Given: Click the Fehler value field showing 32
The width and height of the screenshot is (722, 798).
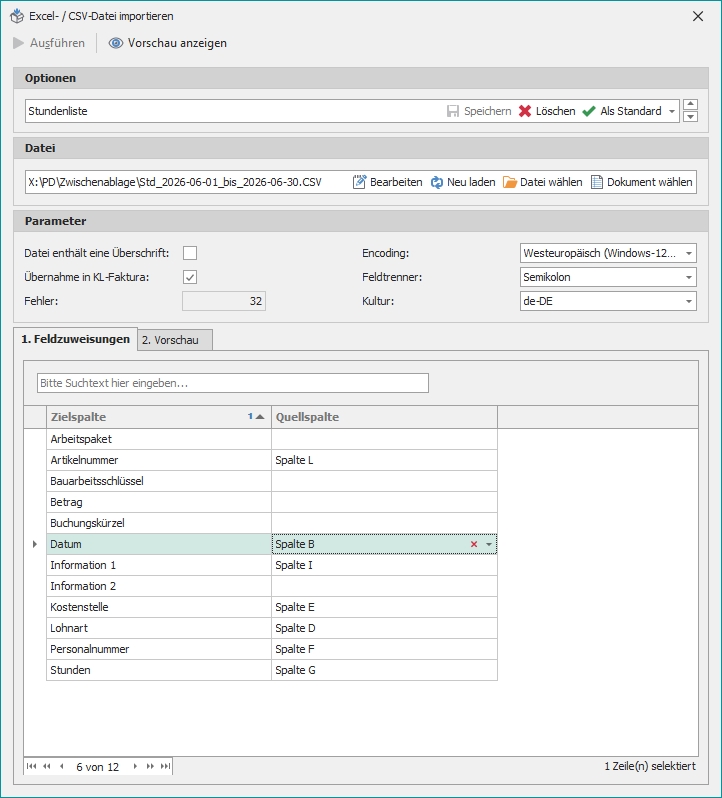Looking at the screenshot, I should pos(224,301).
